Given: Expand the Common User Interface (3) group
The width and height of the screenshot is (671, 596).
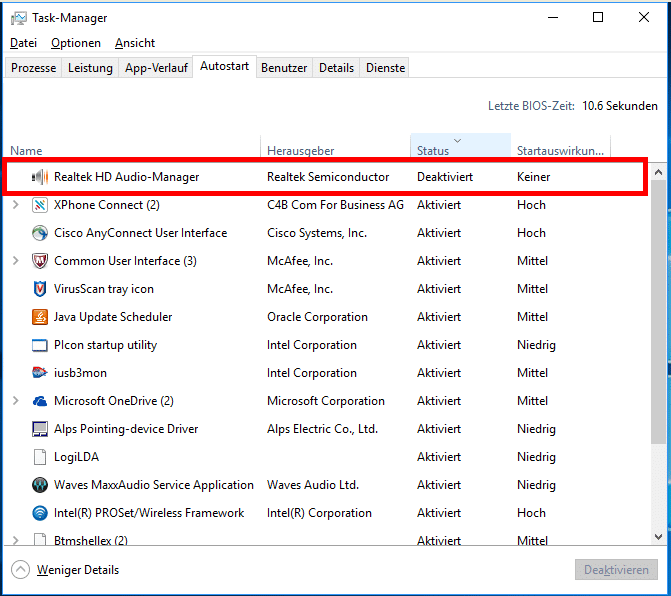Looking at the screenshot, I should (16, 261).
